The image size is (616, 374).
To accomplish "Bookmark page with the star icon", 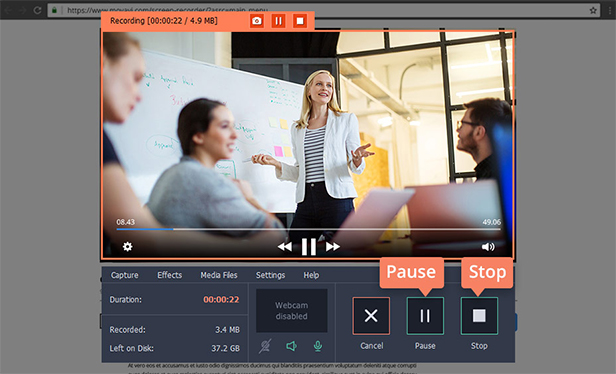I will [593, 11].
